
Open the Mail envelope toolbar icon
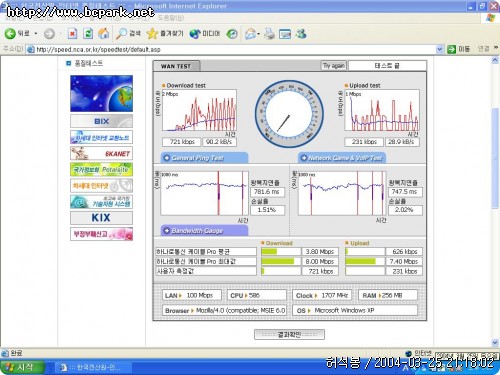pyautogui.click(x=250, y=34)
